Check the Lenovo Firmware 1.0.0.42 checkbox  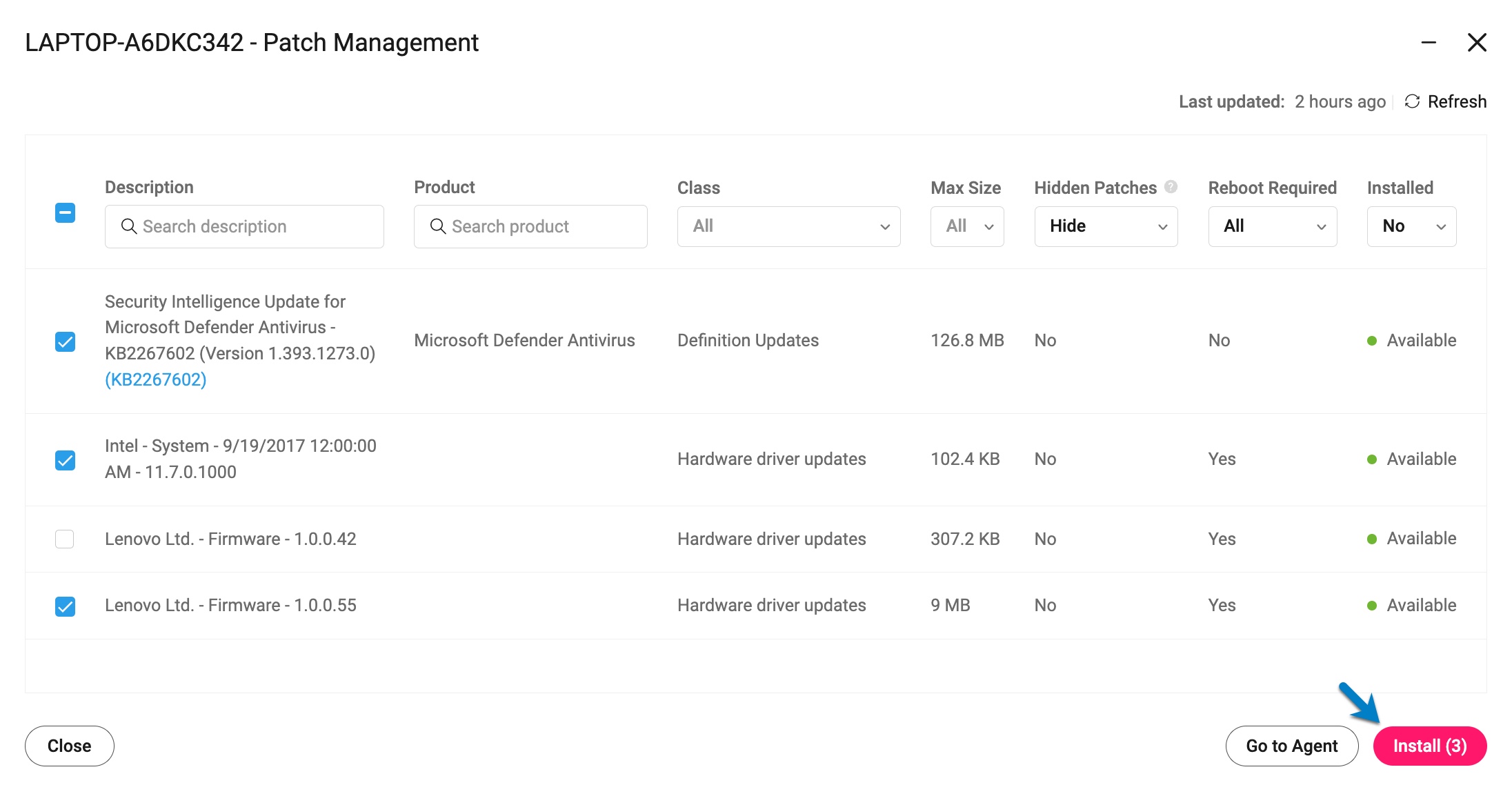pos(65,539)
